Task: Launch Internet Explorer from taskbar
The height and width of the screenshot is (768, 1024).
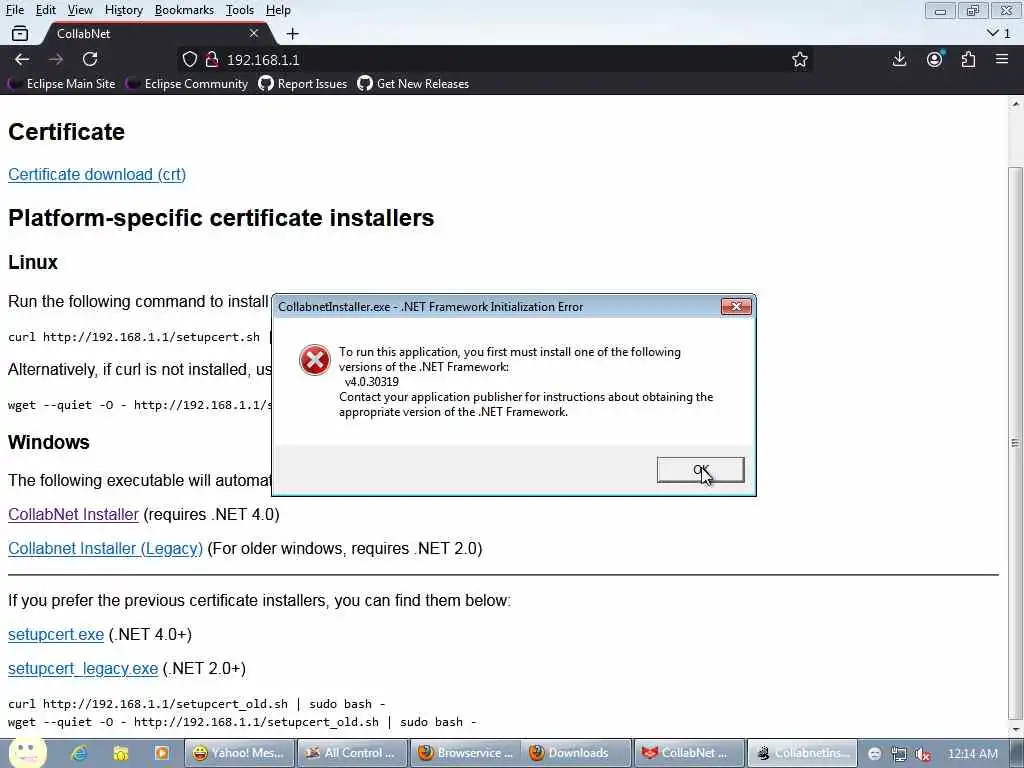Action: pos(79,753)
